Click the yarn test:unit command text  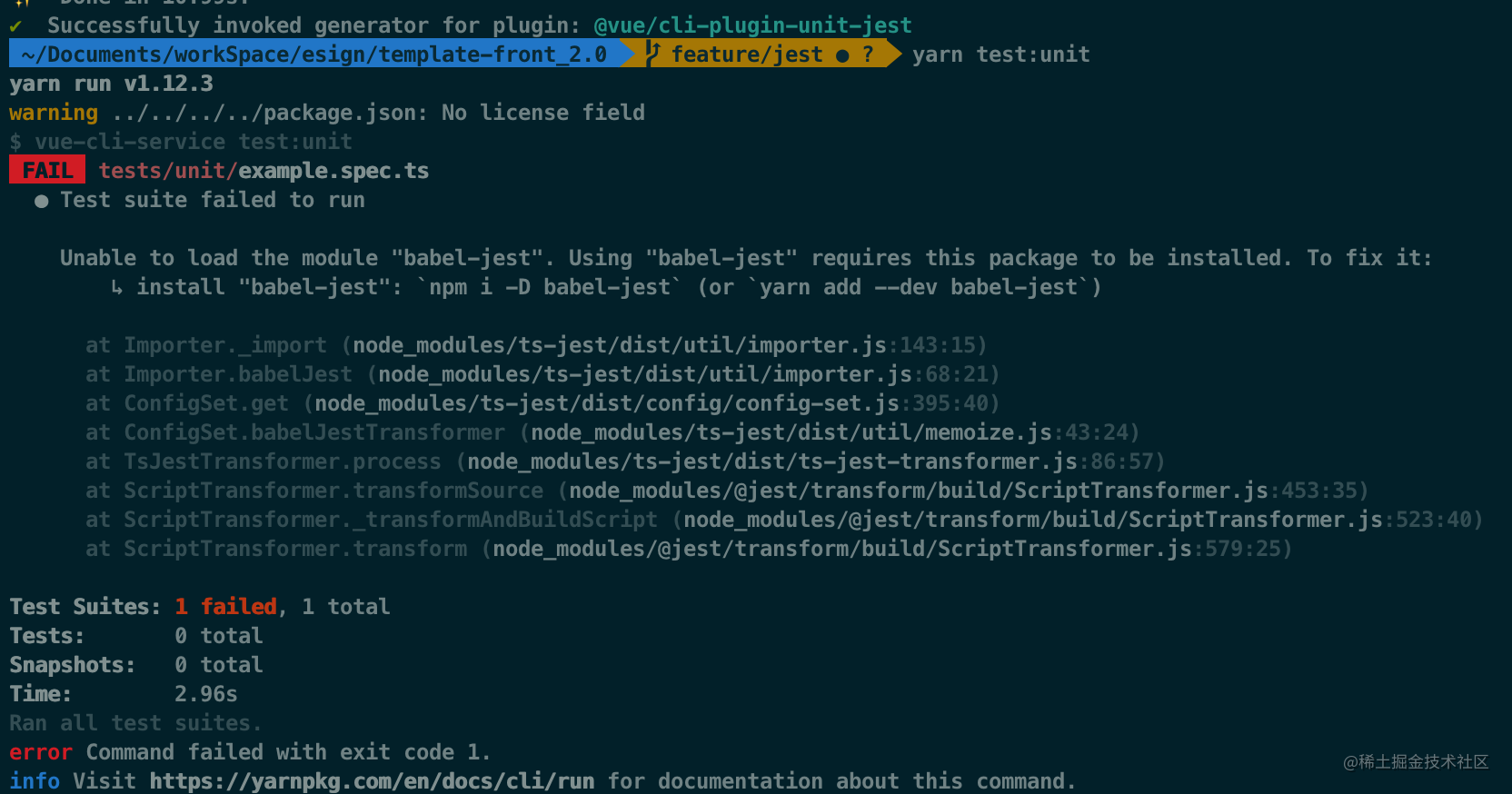1000,55
